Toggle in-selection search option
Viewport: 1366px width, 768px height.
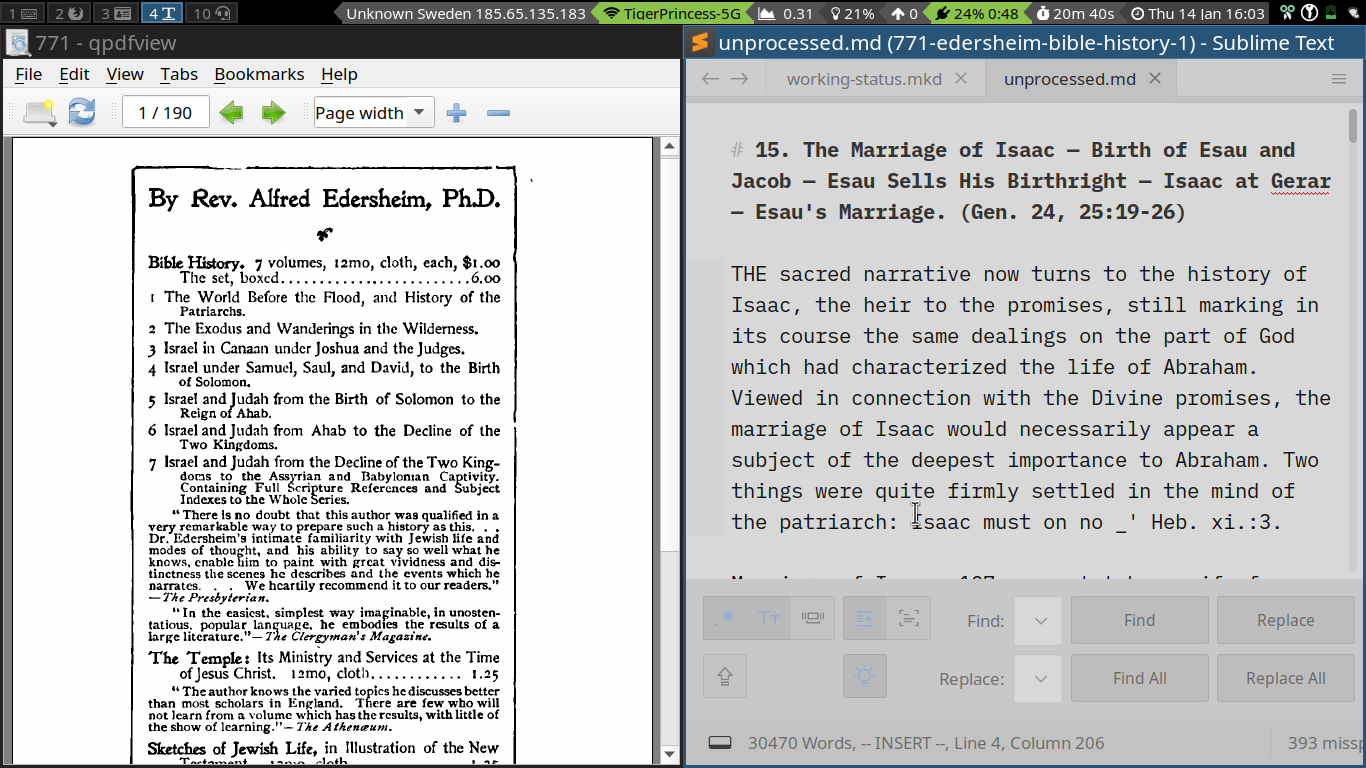908,618
